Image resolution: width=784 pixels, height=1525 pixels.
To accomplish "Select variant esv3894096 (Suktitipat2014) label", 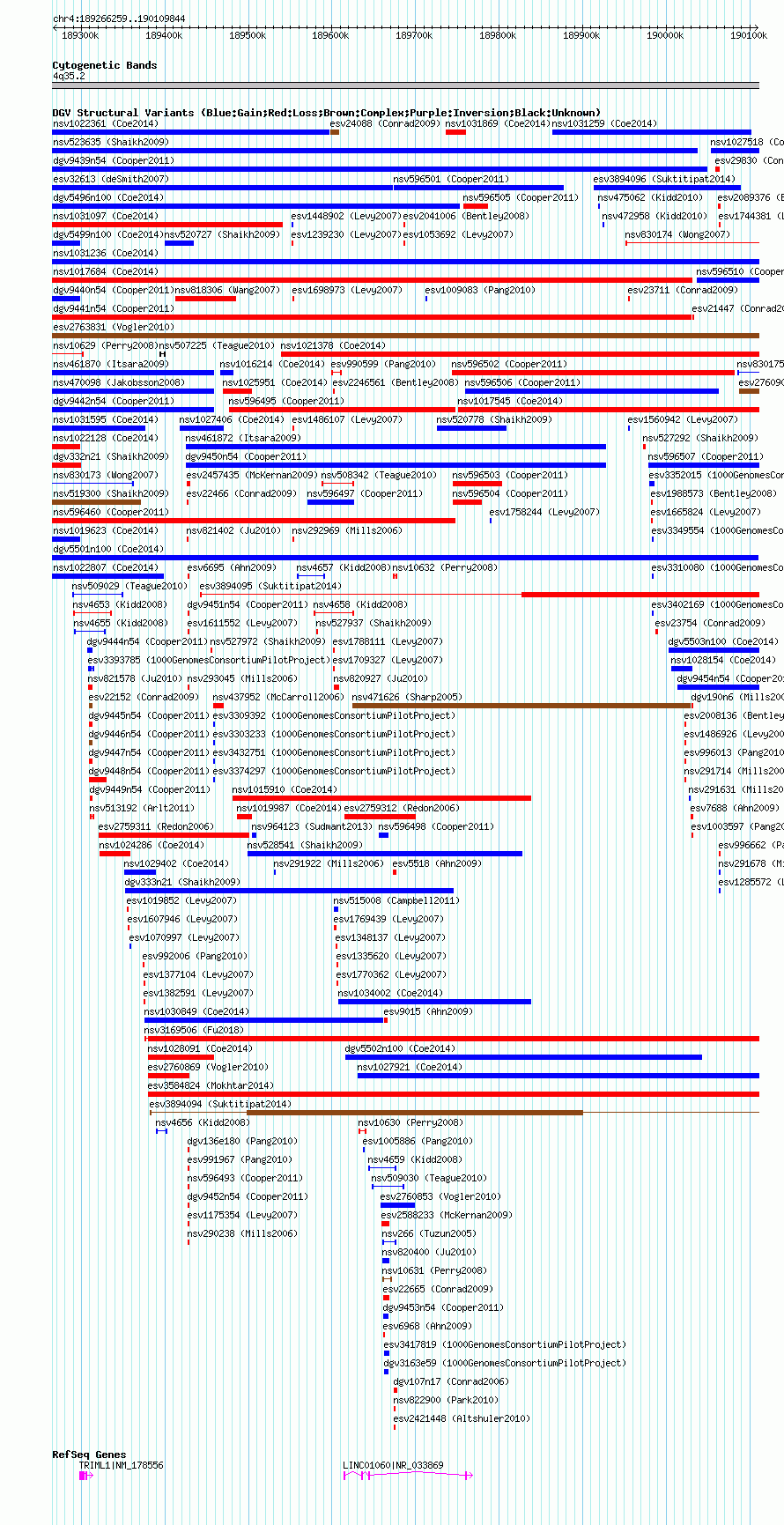I will [664, 179].
